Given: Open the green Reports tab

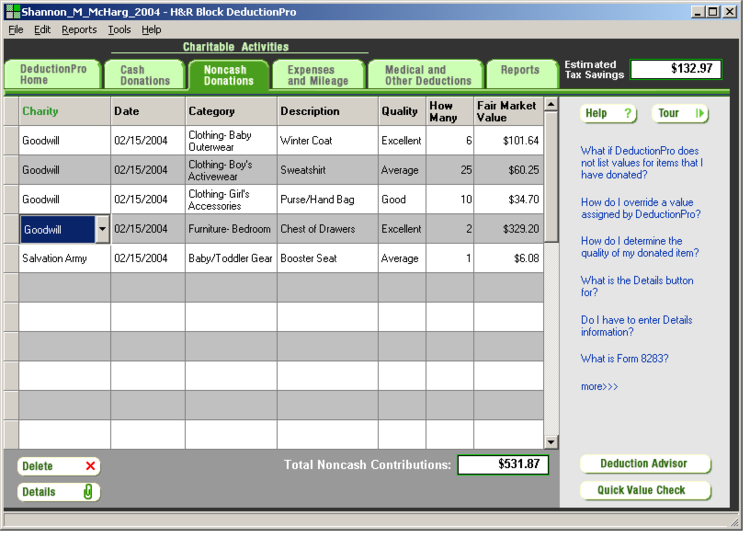Looking at the screenshot, I should [522, 74].
